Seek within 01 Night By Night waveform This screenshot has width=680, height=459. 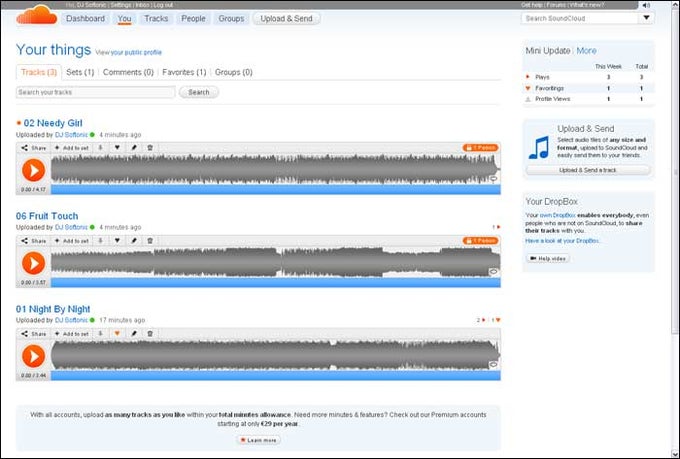(x=275, y=356)
